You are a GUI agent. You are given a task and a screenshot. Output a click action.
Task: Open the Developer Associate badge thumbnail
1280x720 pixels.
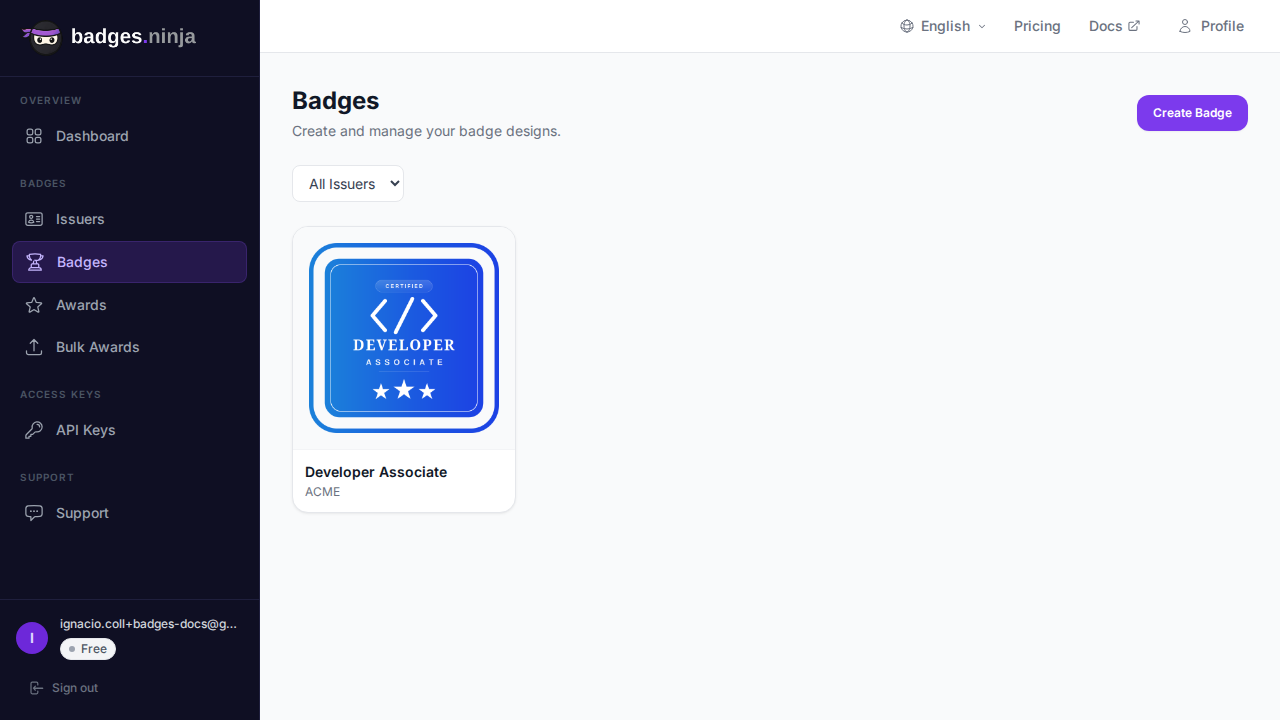pos(404,338)
